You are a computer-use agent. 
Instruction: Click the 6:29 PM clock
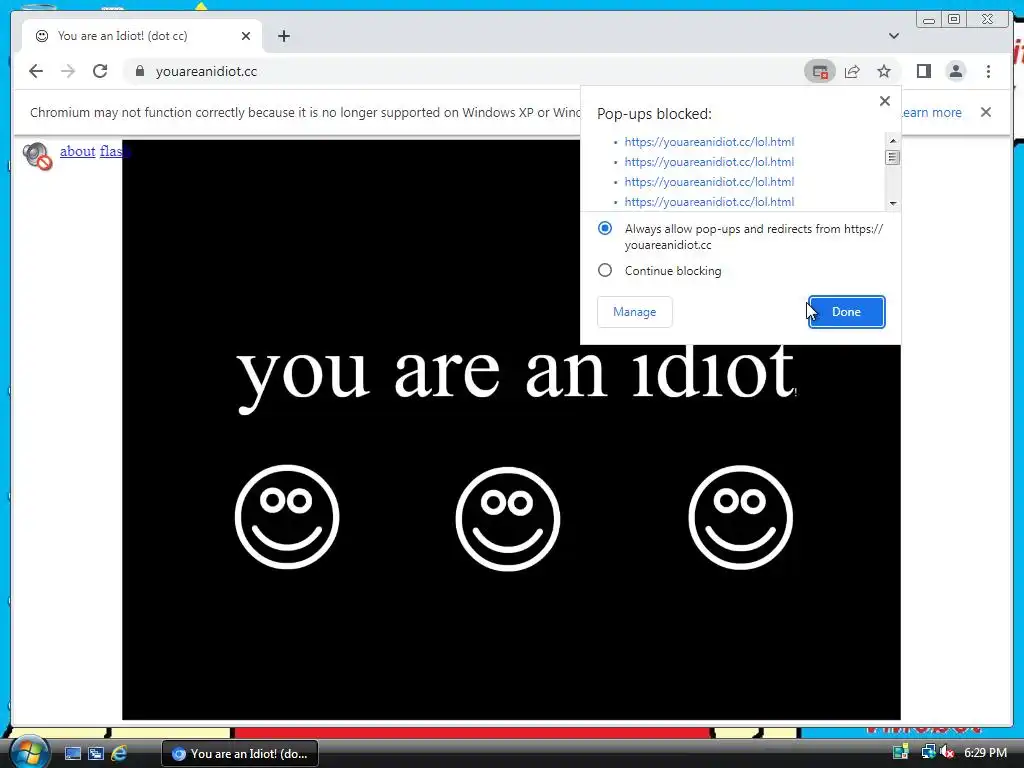pyautogui.click(x=985, y=752)
